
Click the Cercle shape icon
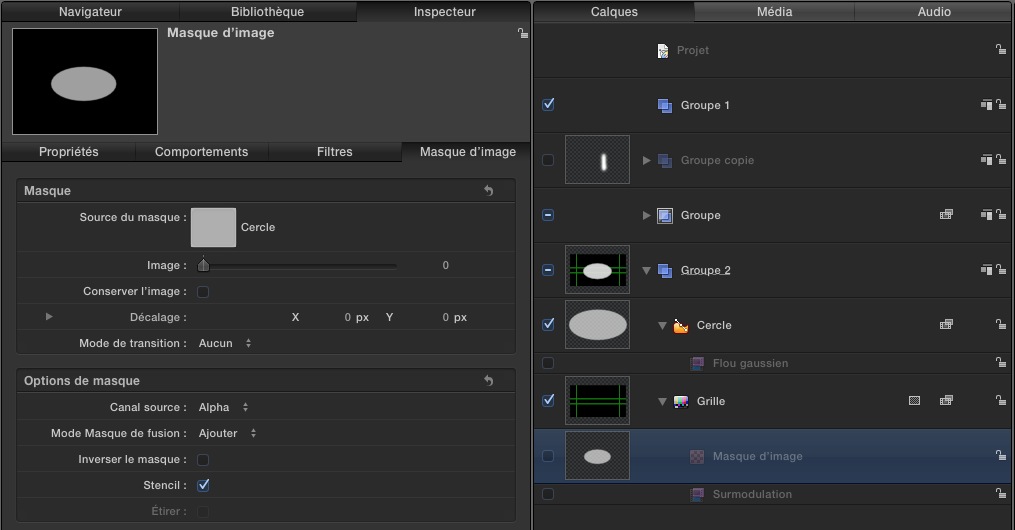[x=681, y=326]
